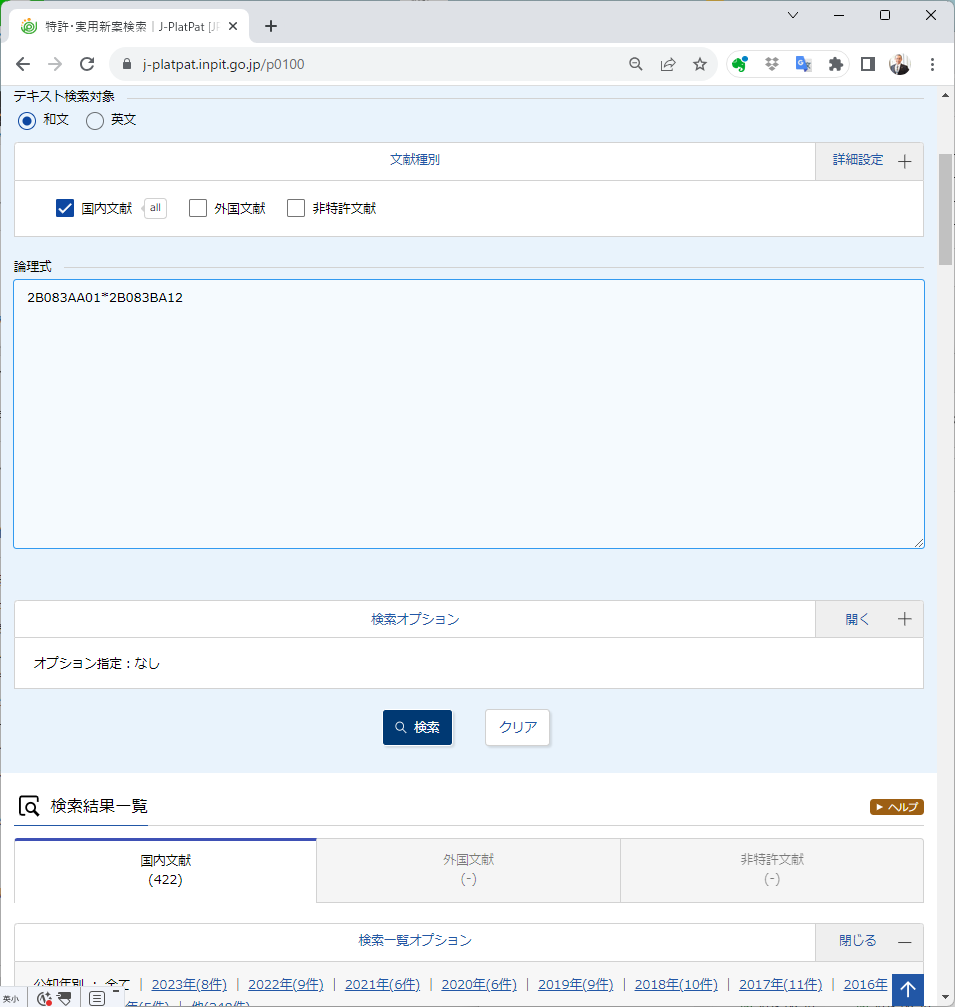Click the Google Translate extension icon
The width and height of the screenshot is (955, 1007).
coord(803,64)
